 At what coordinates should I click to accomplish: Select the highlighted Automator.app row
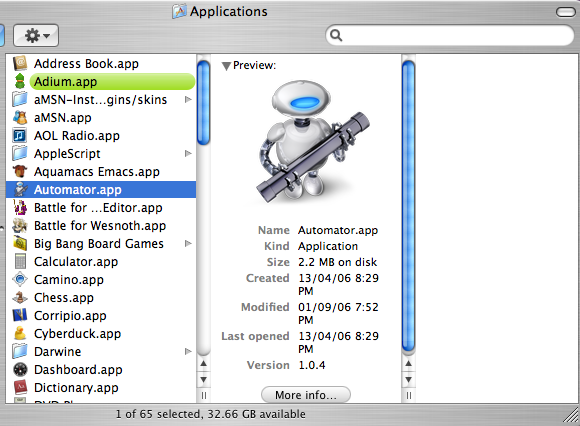pos(101,189)
